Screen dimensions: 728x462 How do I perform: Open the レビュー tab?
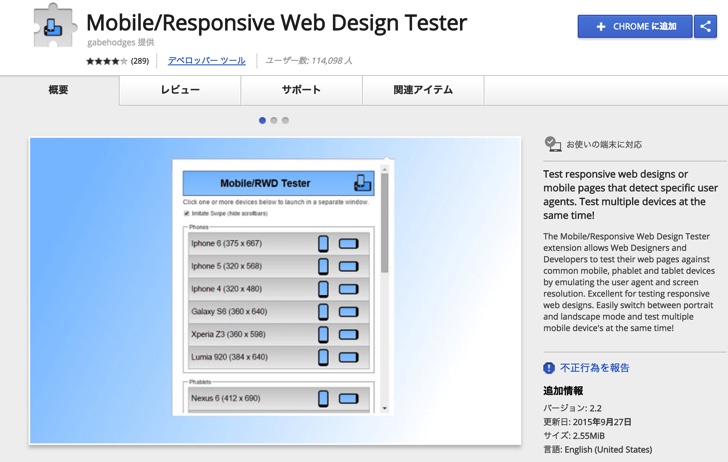(180, 90)
